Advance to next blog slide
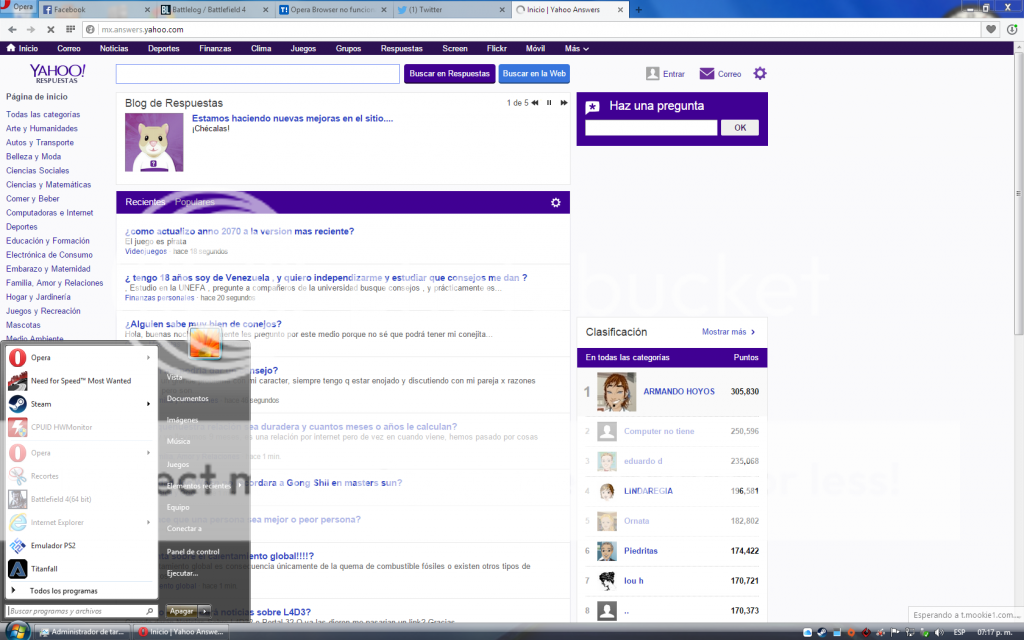Viewport: 1024px width, 640px height. [564, 103]
